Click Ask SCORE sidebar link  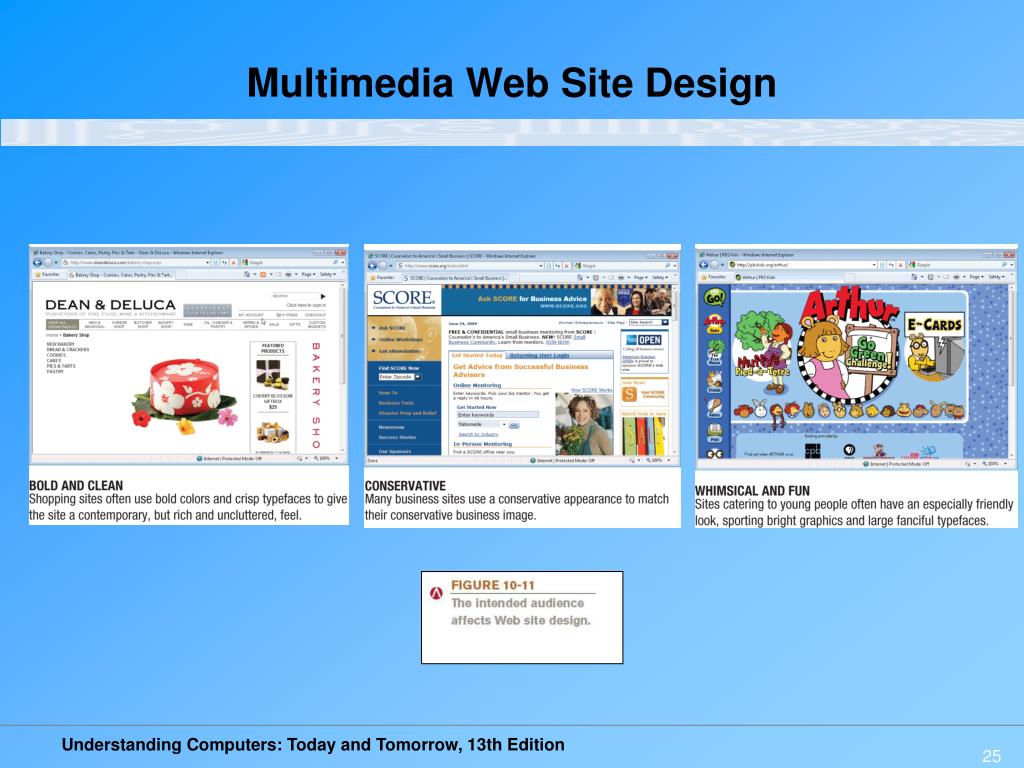pos(392,328)
